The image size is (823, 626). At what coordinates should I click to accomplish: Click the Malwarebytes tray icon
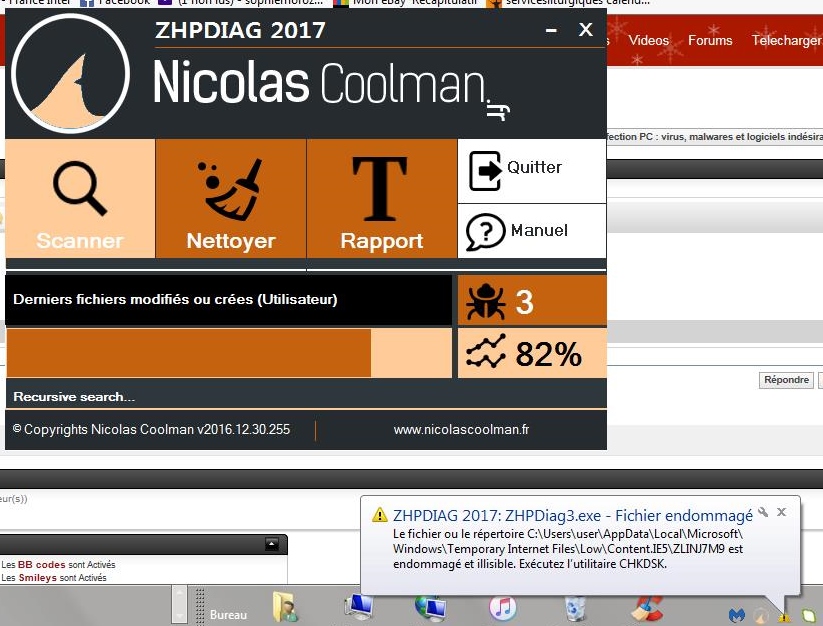click(736, 615)
